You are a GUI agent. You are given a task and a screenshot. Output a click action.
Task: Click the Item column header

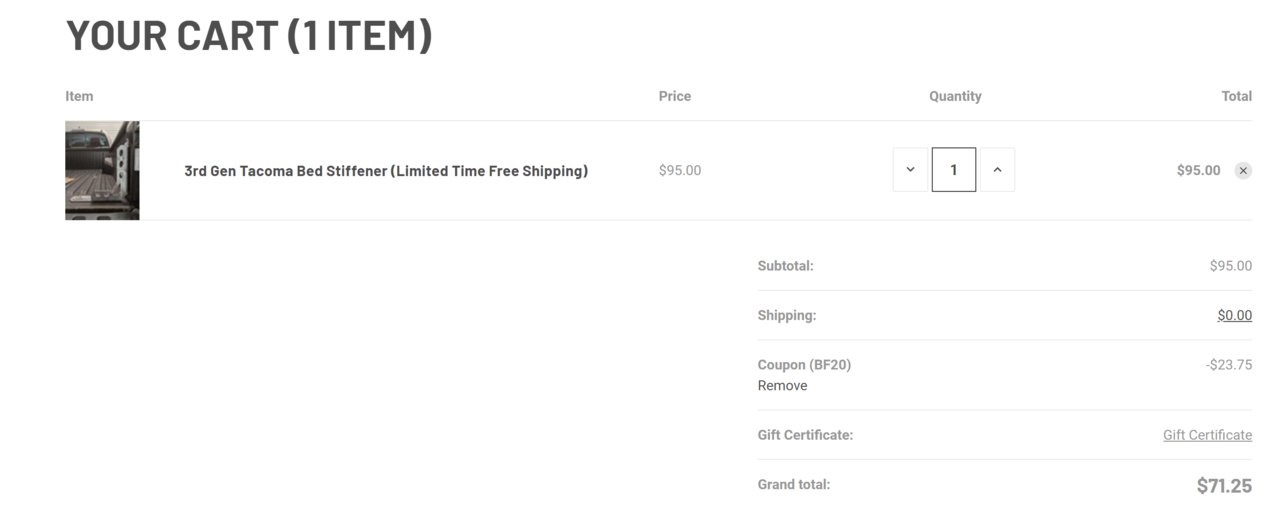79,96
